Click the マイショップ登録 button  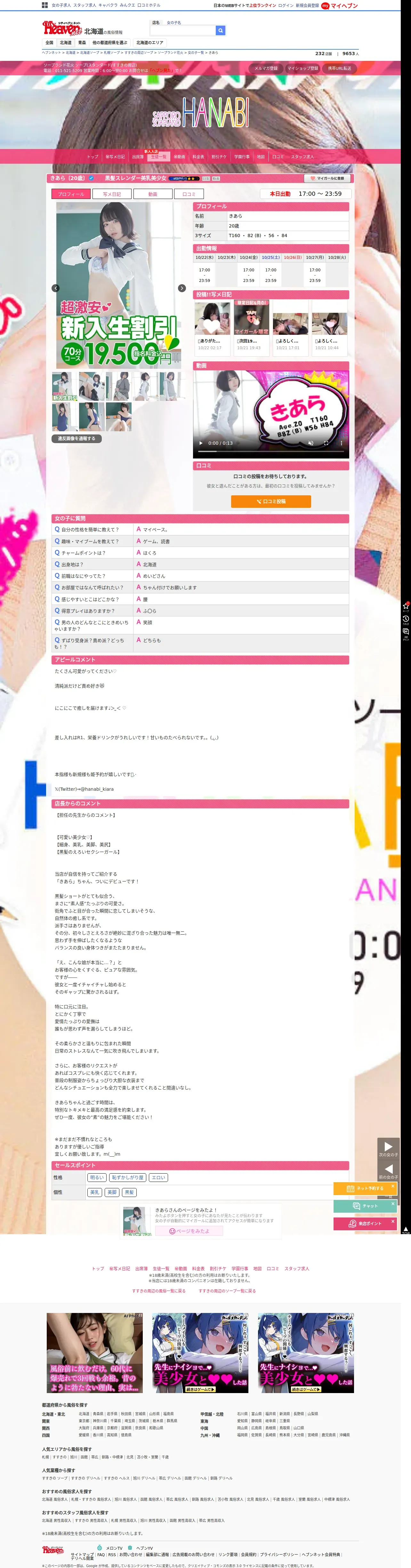(303, 68)
